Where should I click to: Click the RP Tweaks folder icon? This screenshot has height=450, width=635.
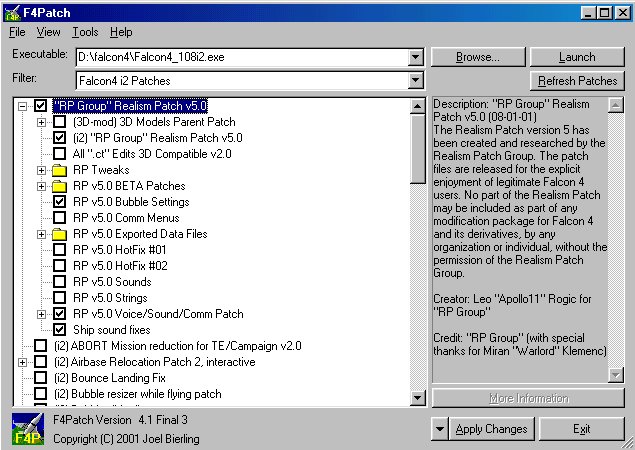[x=60, y=170]
